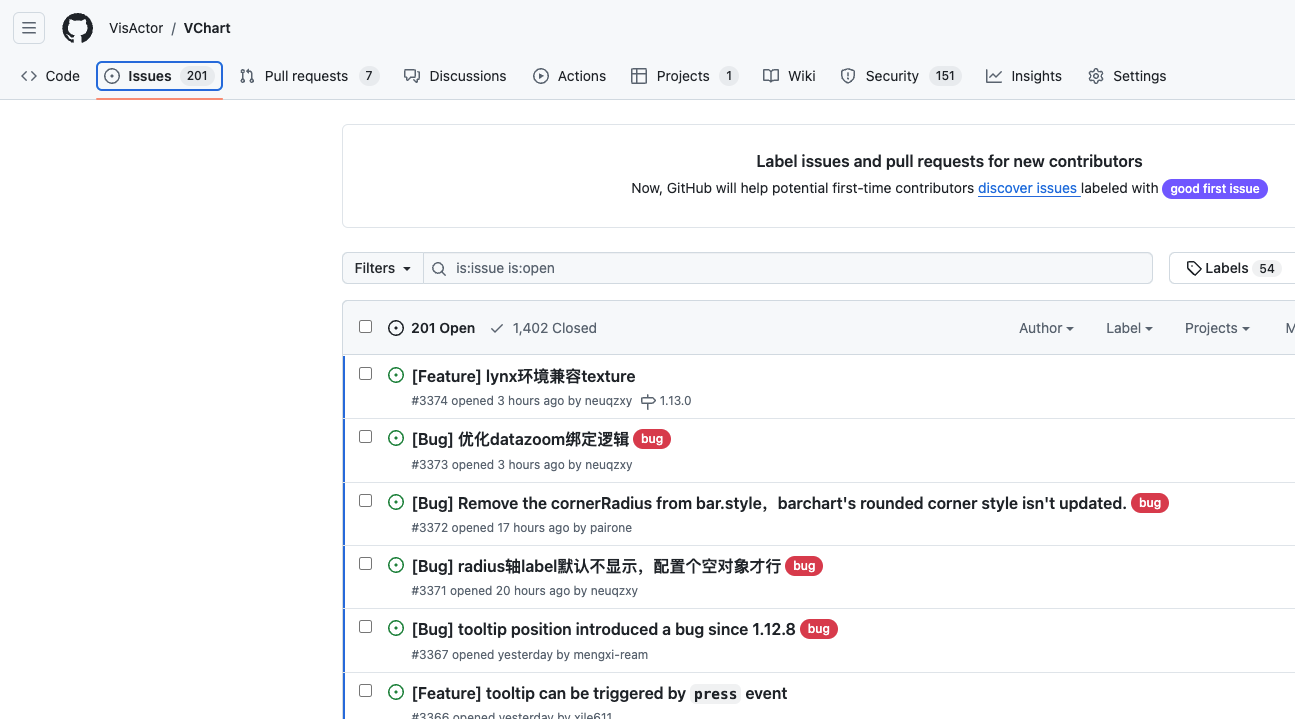Click open-issue icon of issue #3373
1295x719 pixels.
396,438
